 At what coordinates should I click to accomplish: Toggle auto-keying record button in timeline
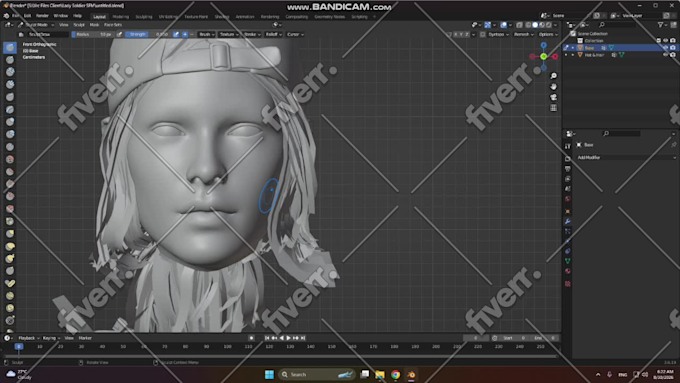pos(251,338)
